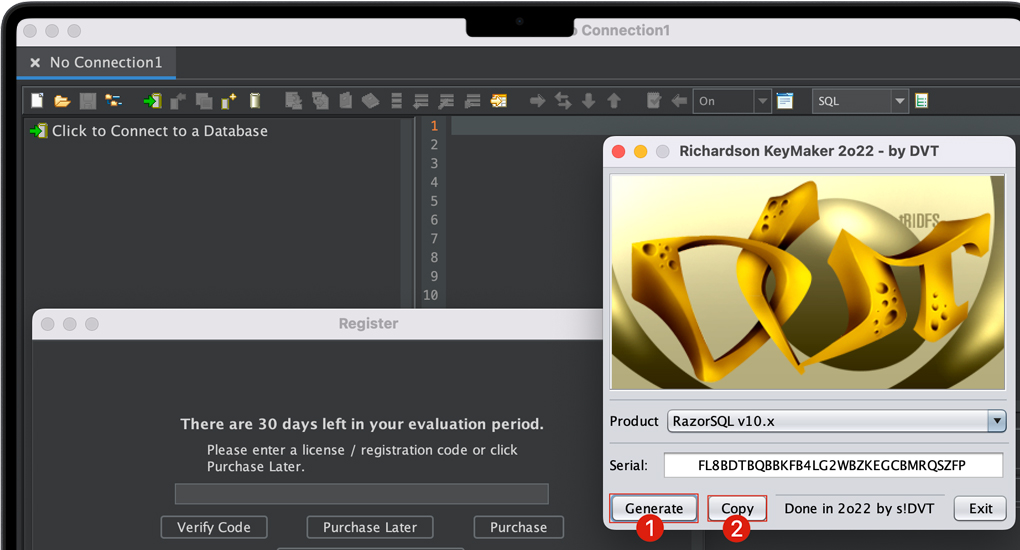Click the Copy button in KeyMaker
This screenshot has width=1020, height=550.
pos(737,508)
